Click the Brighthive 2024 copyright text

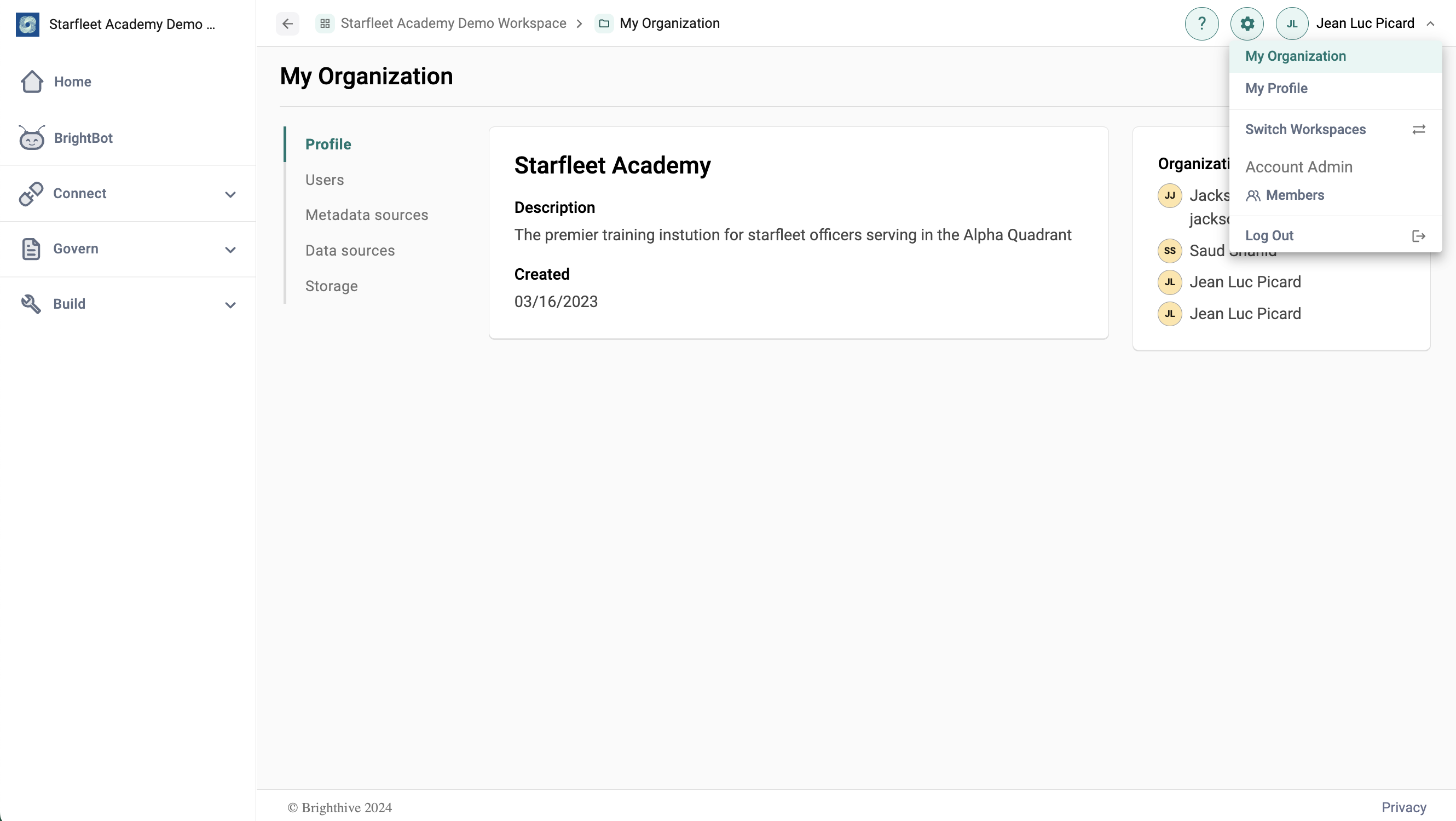pyautogui.click(x=340, y=807)
